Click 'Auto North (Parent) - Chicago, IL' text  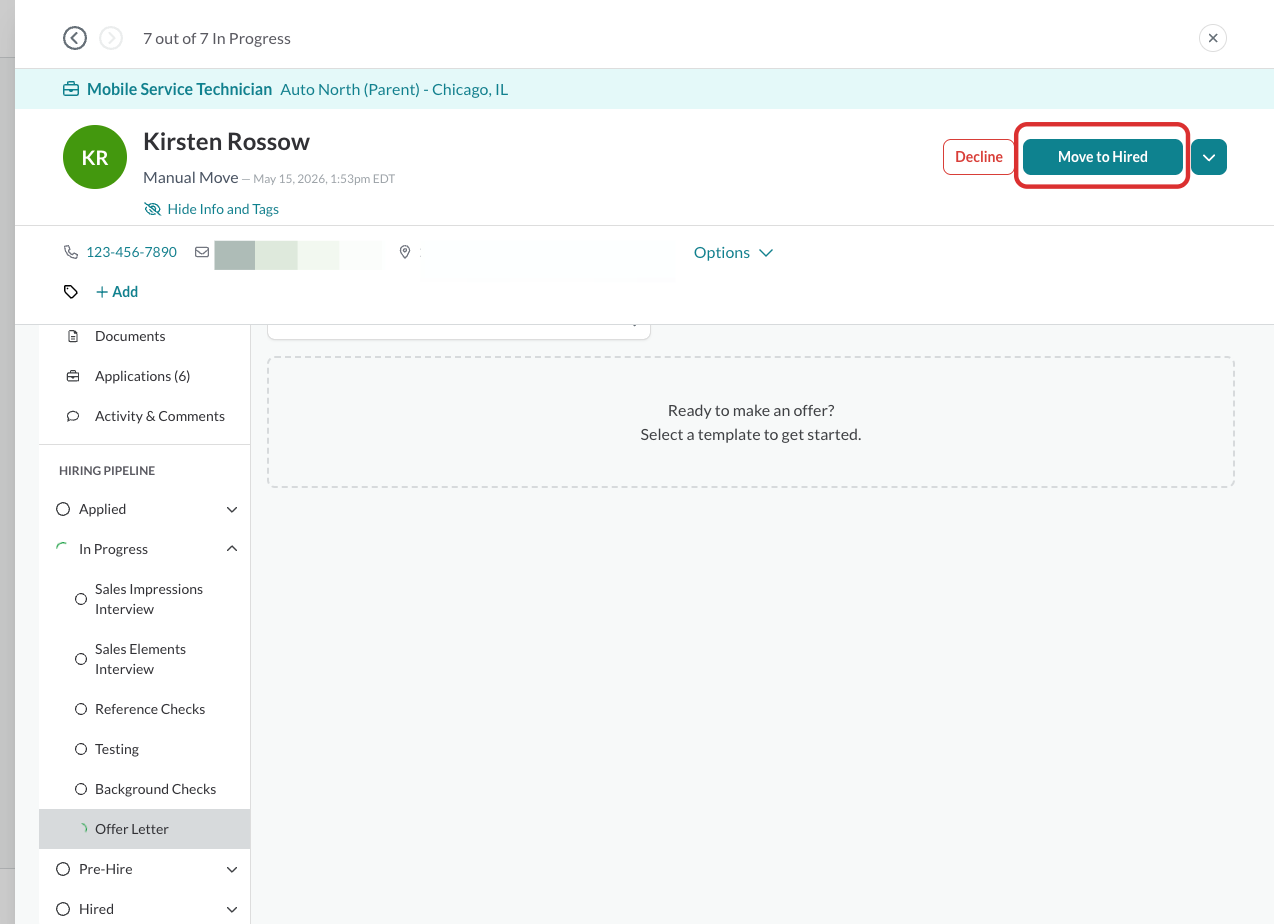[394, 89]
